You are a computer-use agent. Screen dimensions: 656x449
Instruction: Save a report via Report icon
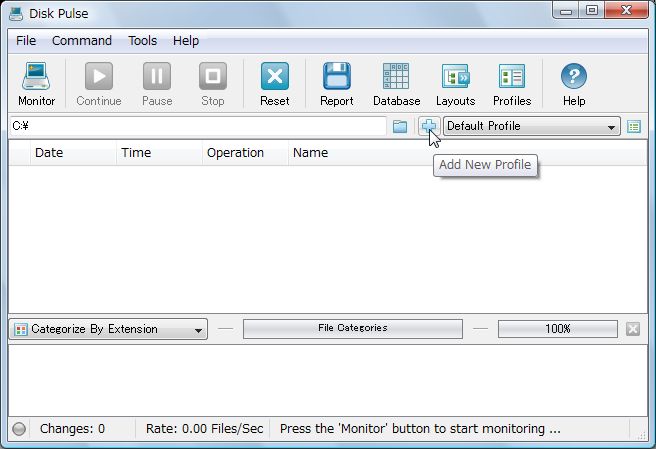(x=337, y=76)
